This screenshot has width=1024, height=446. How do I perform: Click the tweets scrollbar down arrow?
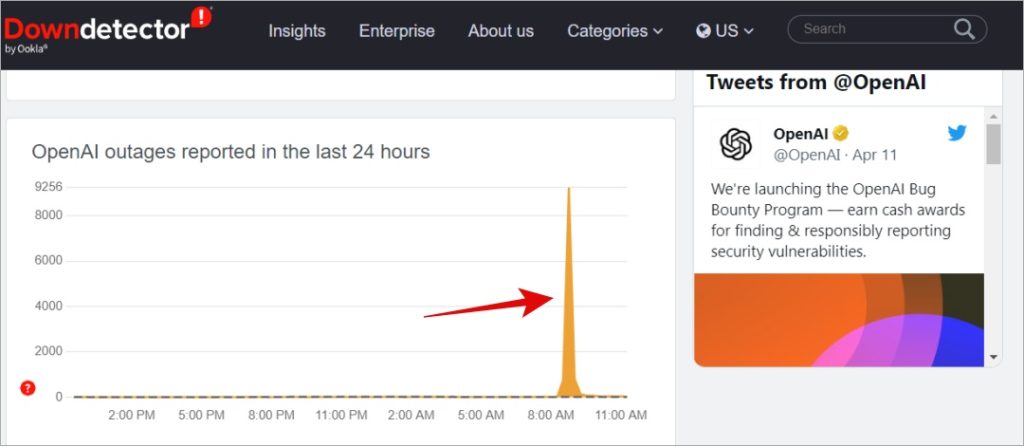tap(993, 357)
